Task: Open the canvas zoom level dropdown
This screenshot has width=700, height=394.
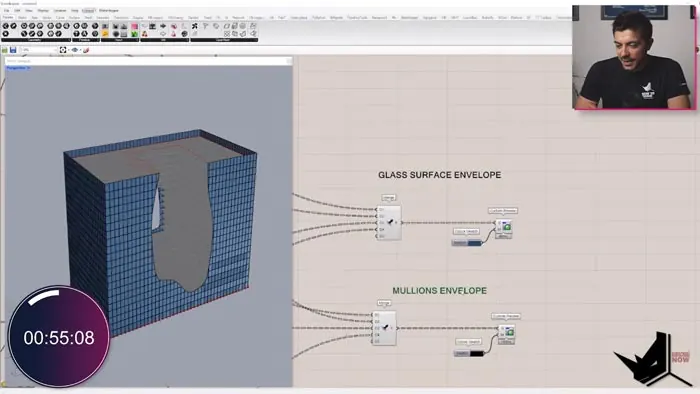Action: click(x=38, y=50)
